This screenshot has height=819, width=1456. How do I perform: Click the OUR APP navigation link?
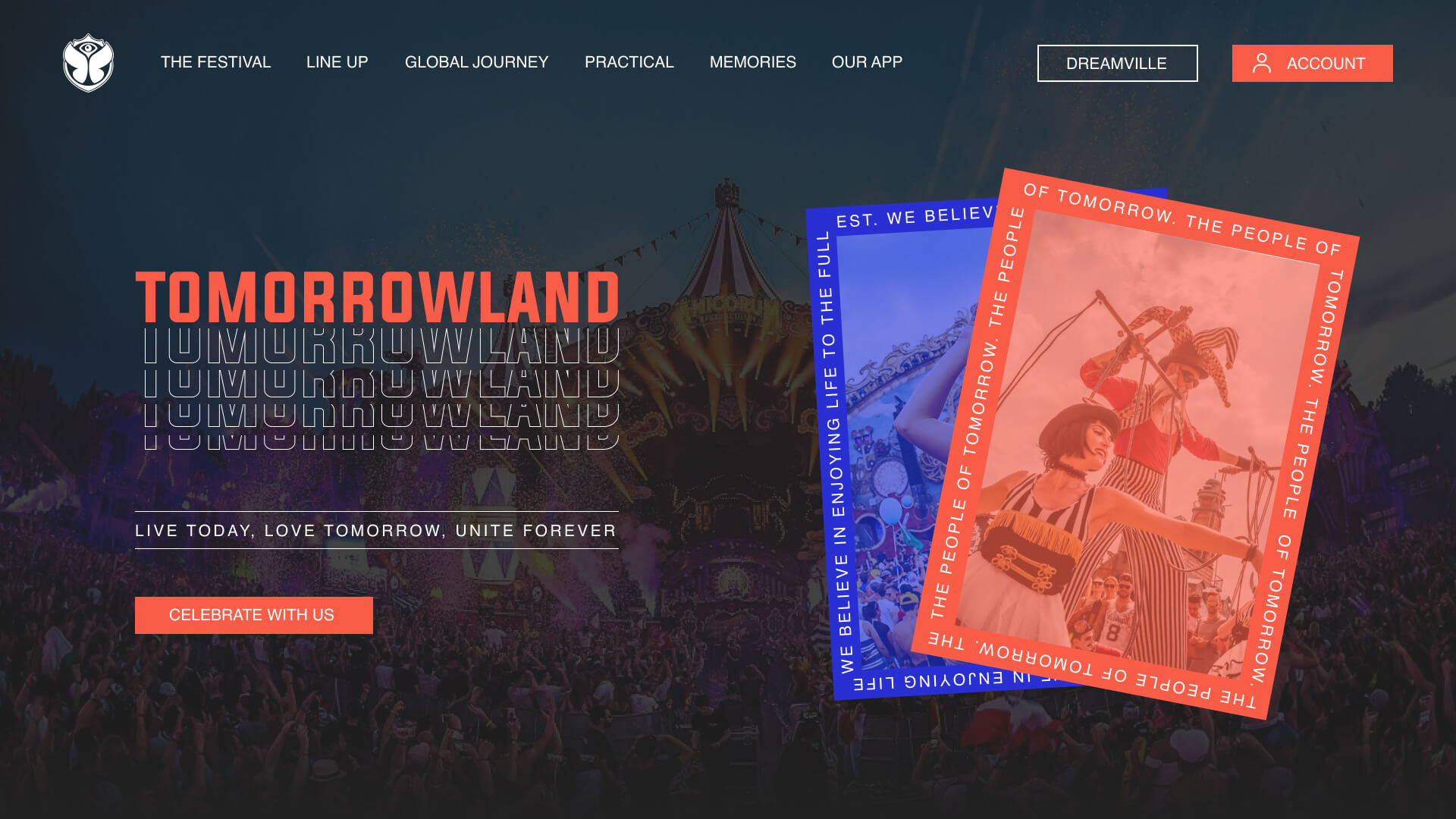point(866,63)
